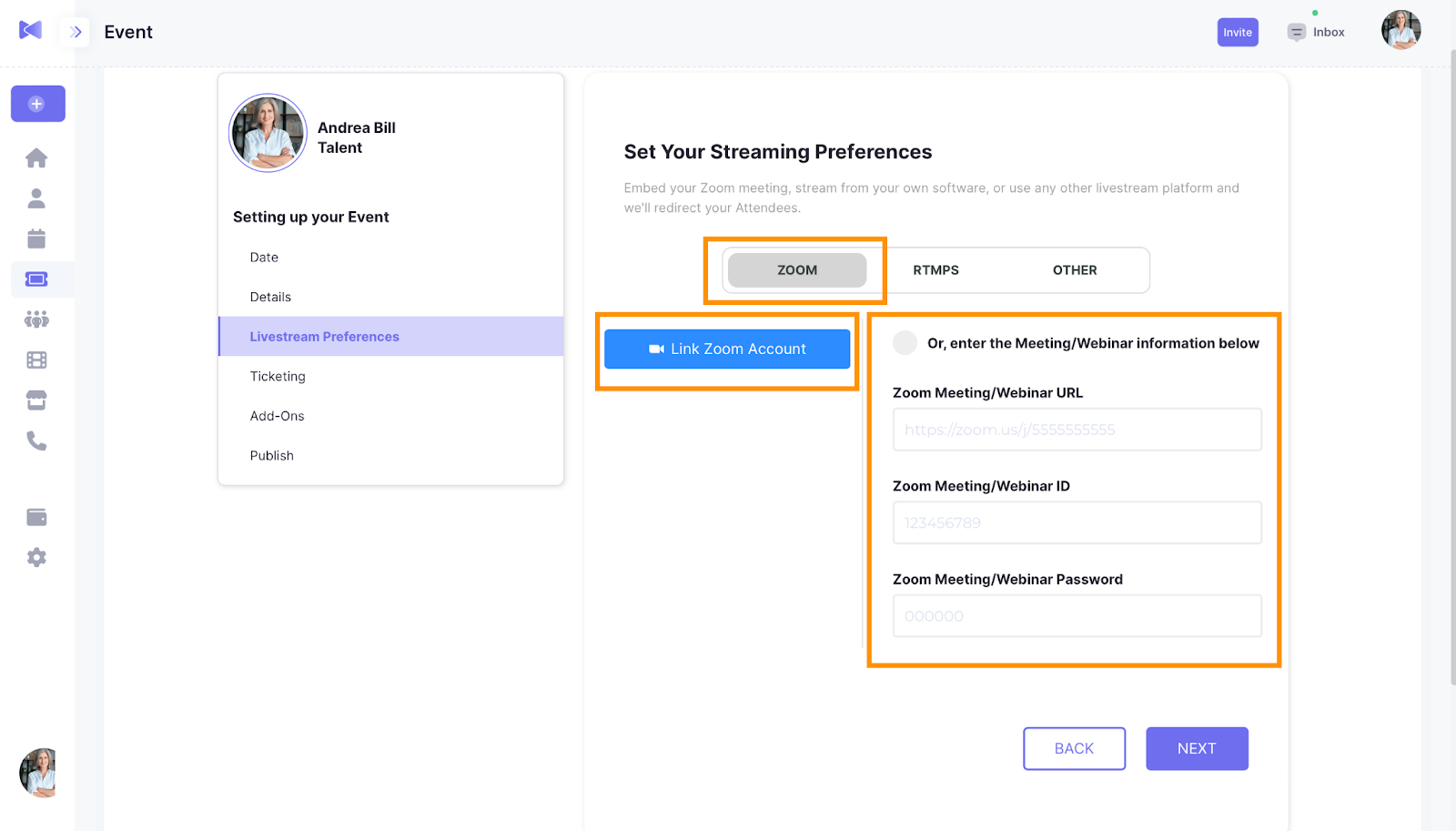
Task: Switch to the RTMPS streaming tab
Action: [935, 270]
